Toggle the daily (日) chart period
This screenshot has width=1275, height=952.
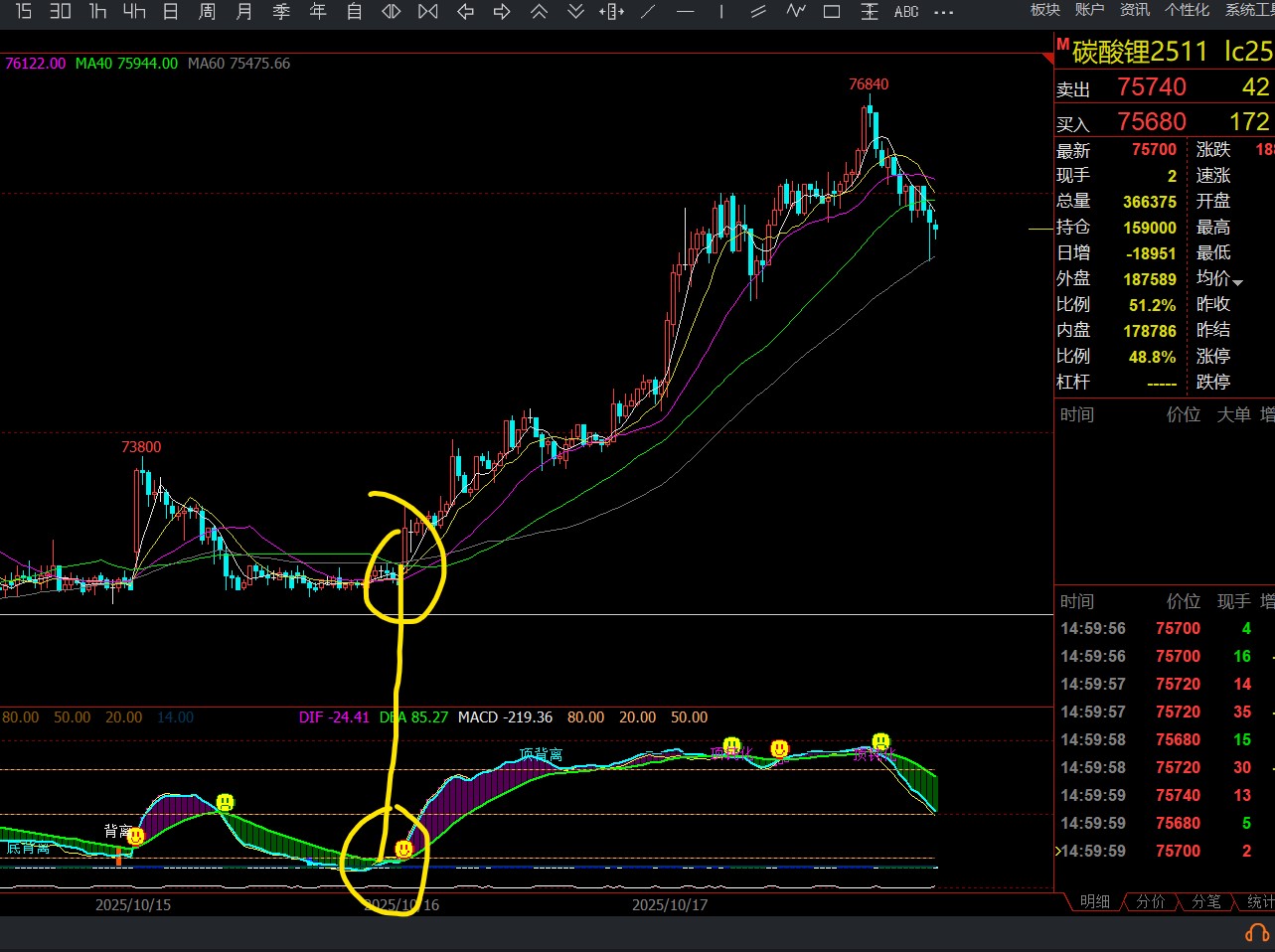[x=170, y=12]
